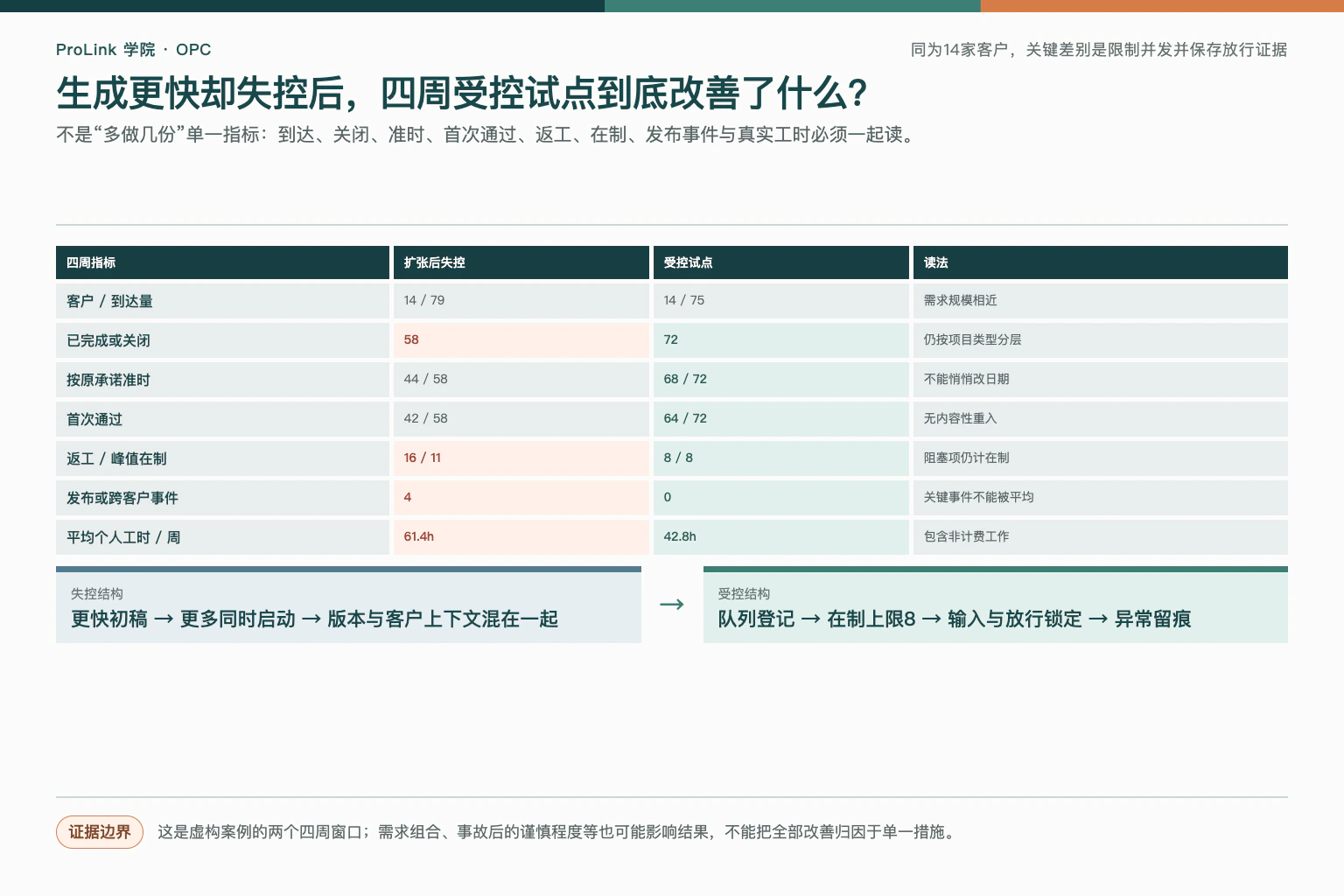
Task: Select row label 已完成或关闭
Action: (108, 340)
